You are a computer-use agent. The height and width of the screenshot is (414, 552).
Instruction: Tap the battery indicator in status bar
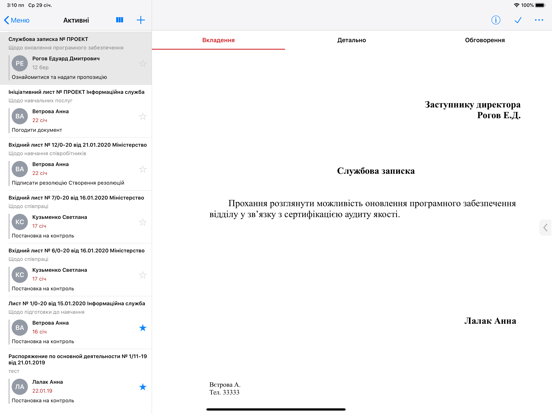[540, 5]
